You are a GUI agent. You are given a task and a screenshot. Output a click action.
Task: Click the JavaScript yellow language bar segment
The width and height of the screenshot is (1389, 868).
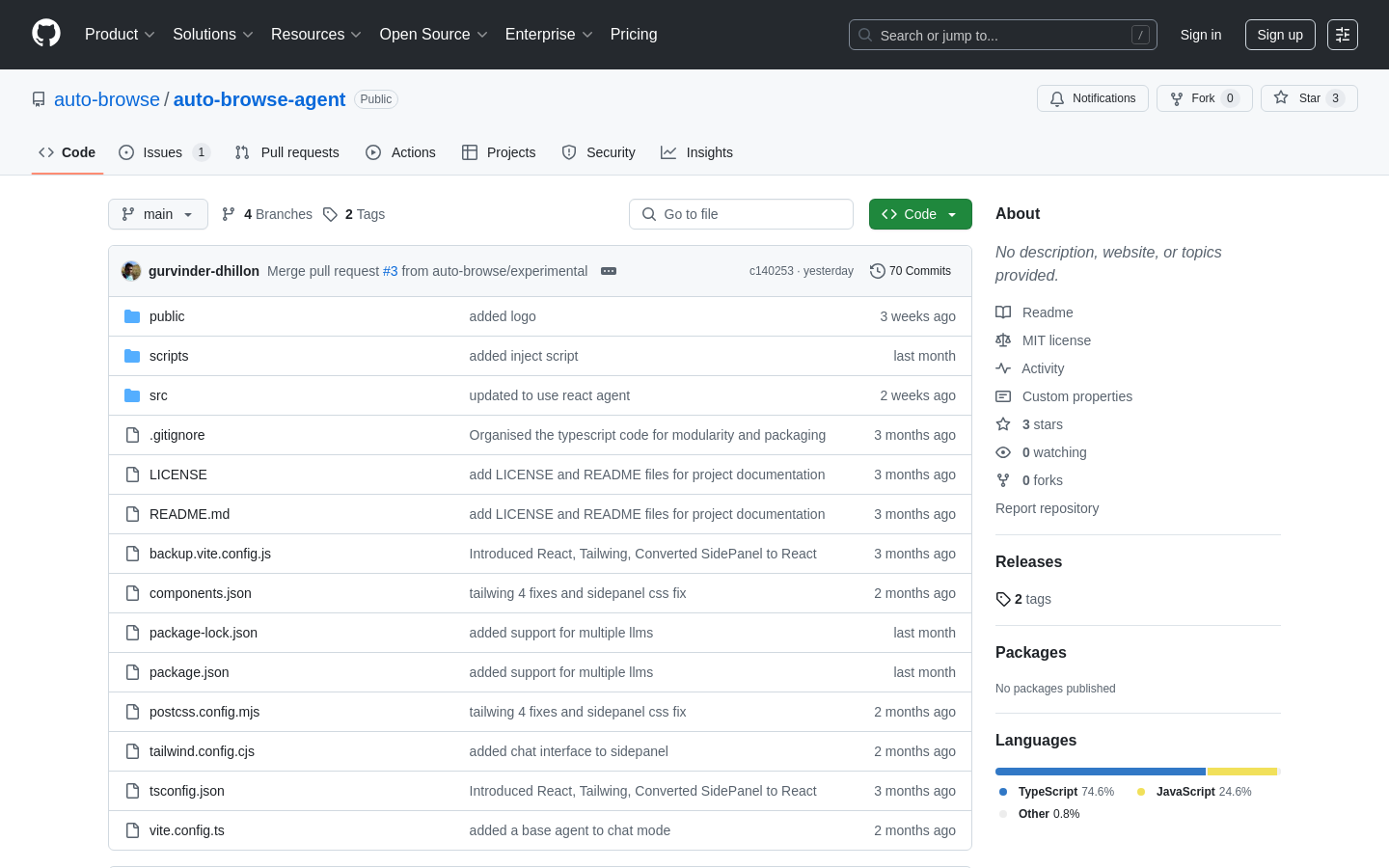(x=1242, y=772)
